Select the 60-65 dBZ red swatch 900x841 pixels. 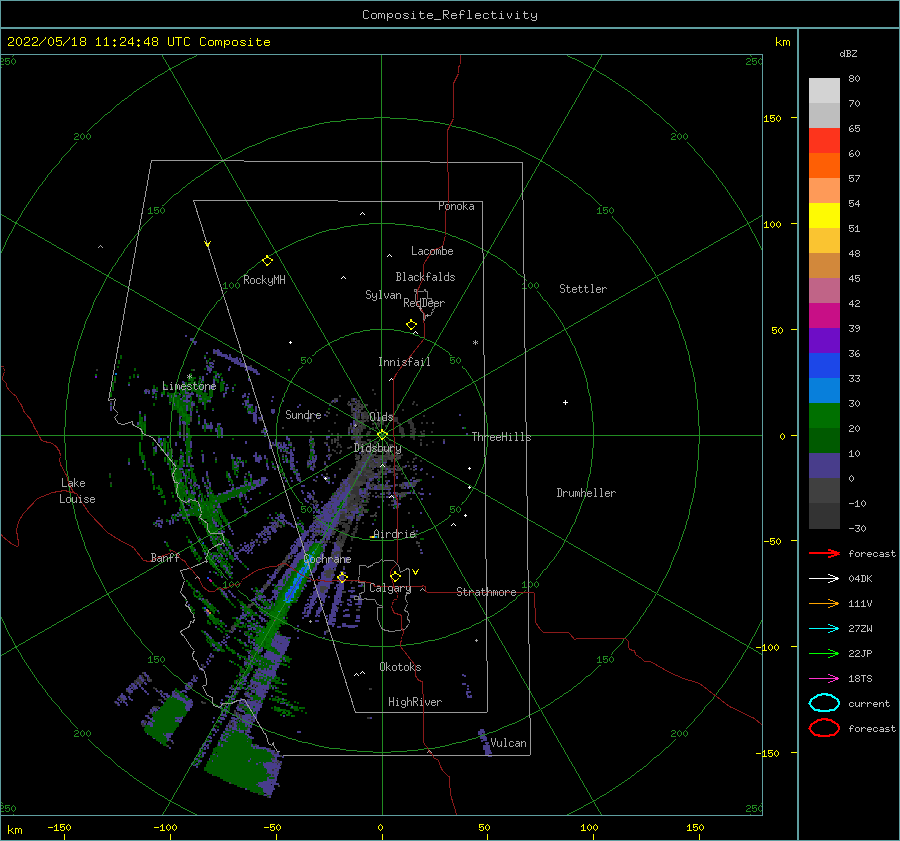pos(824,140)
